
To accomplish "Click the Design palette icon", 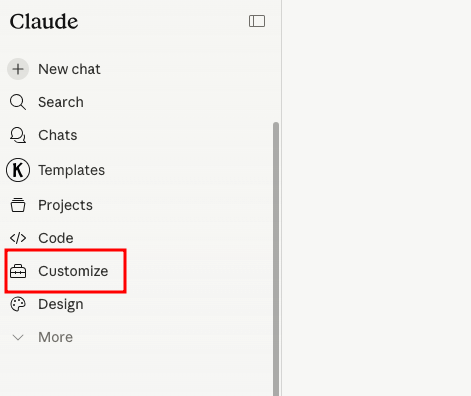I will (18, 304).
